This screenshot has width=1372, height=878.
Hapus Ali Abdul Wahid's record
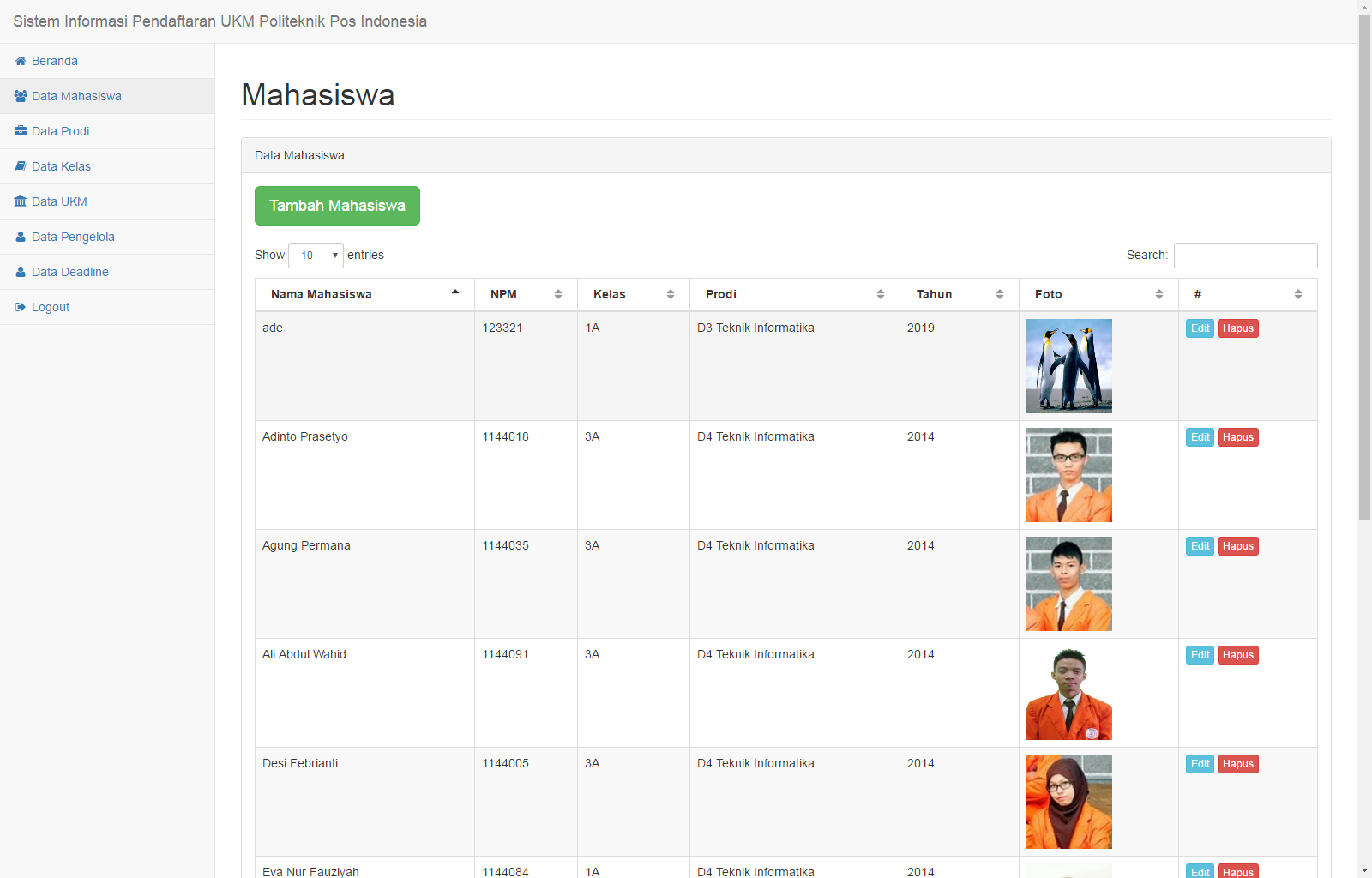tap(1237, 655)
